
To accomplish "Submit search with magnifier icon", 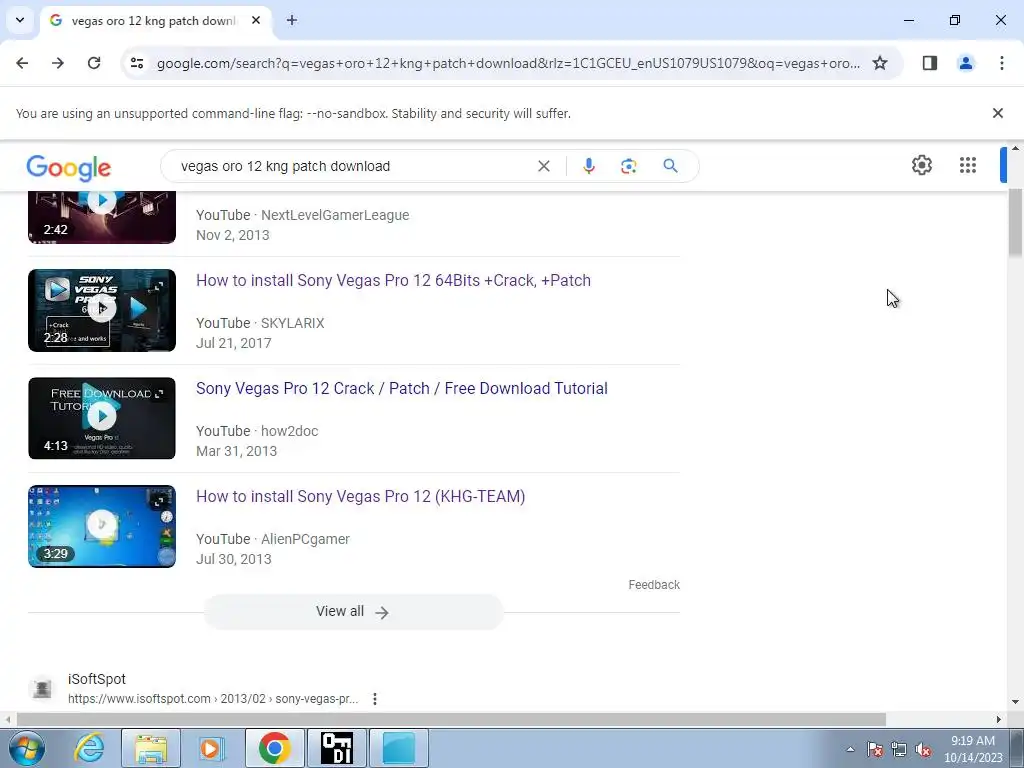I will point(670,166).
